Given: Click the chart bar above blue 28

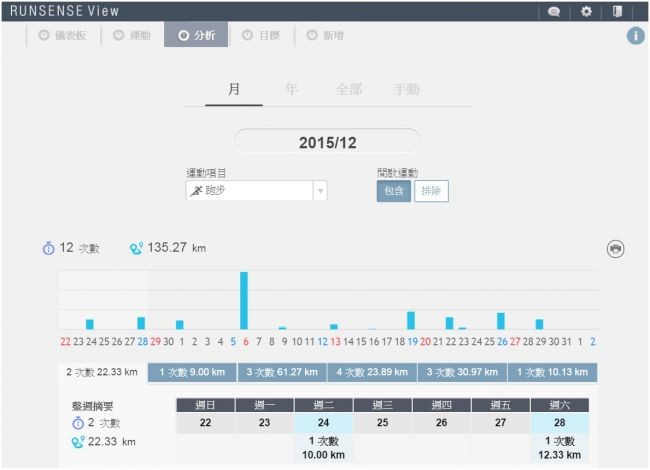Looking at the screenshot, I should coord(141,323).
